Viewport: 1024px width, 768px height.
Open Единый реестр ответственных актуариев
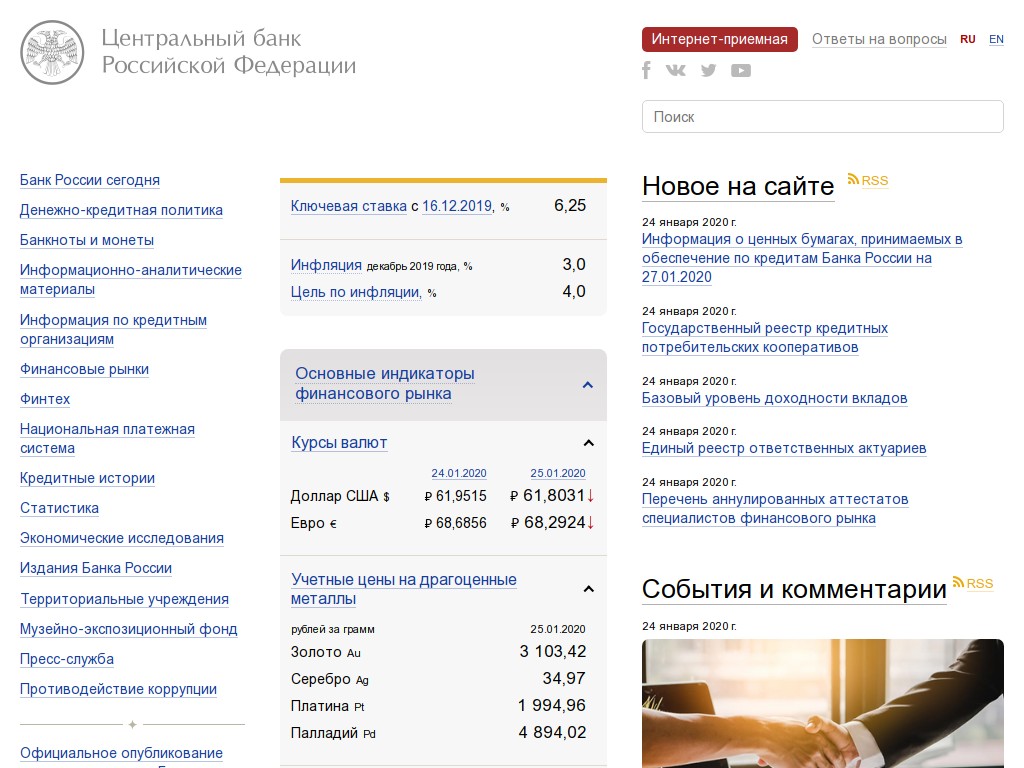784,449
